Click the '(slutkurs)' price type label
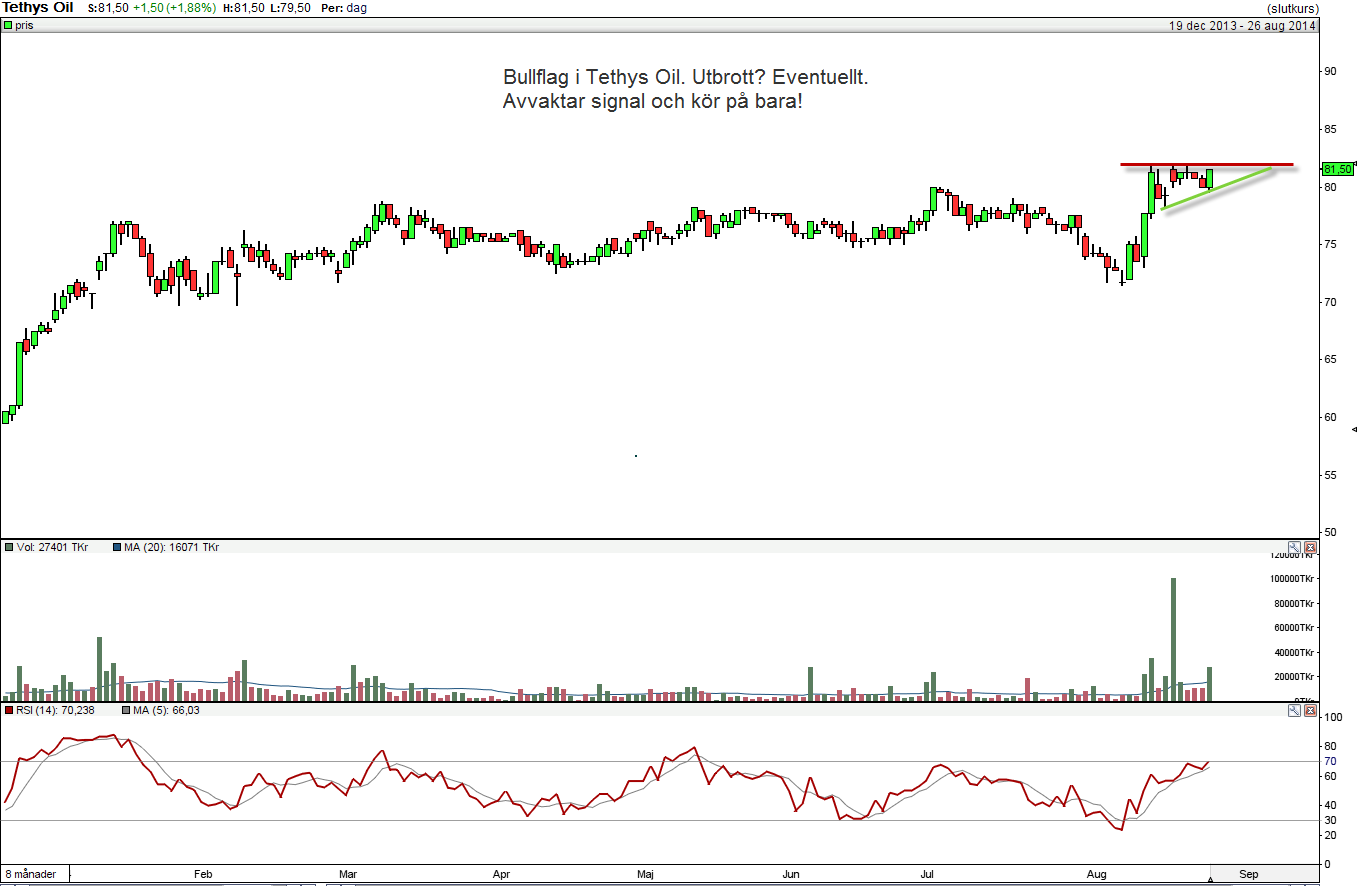The width and height of the screenshot is (1358, 886). click(x=1291, y=8)
